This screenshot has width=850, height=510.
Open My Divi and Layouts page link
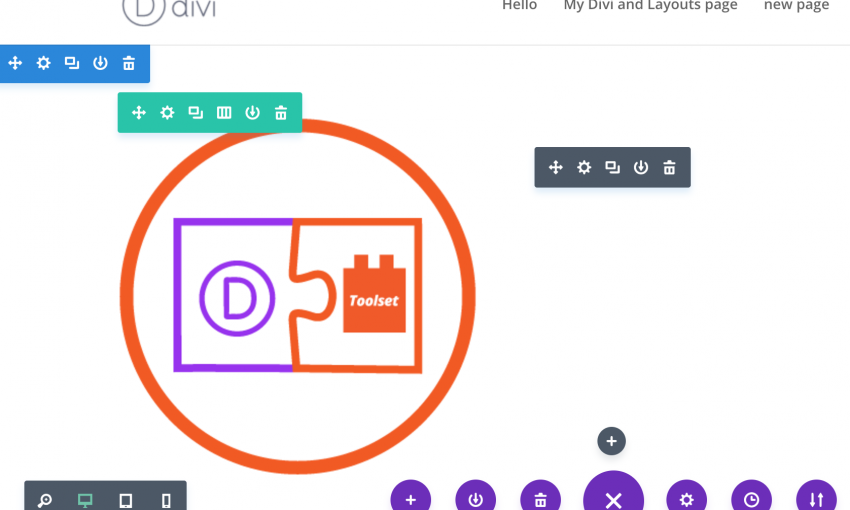point(651,5)
